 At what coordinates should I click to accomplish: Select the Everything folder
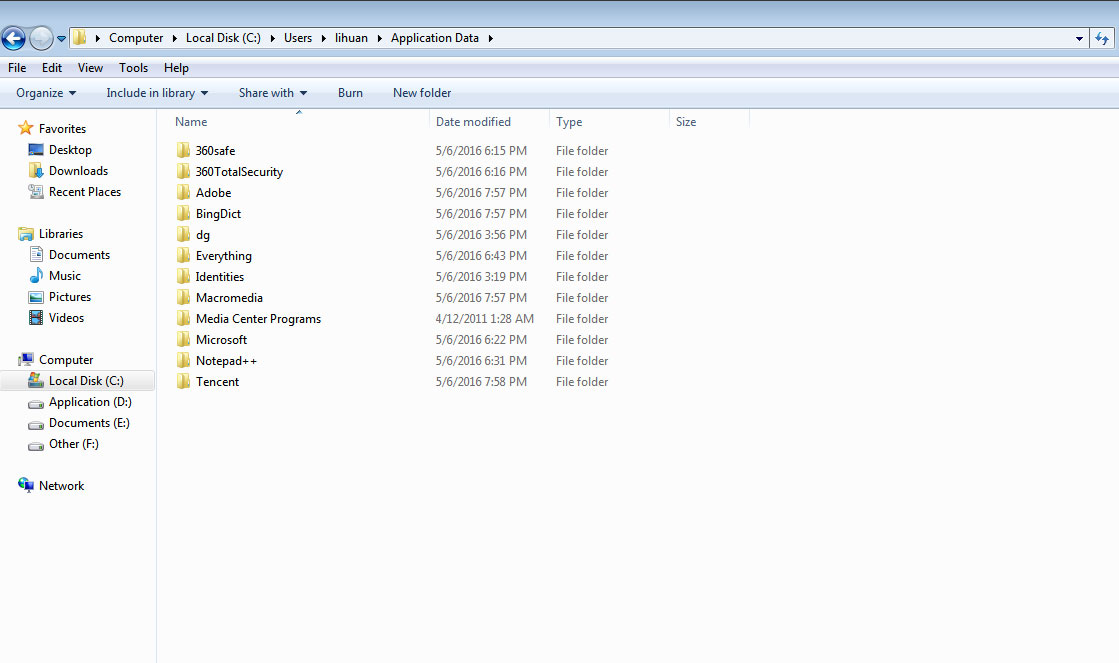[x=223, y=255]
